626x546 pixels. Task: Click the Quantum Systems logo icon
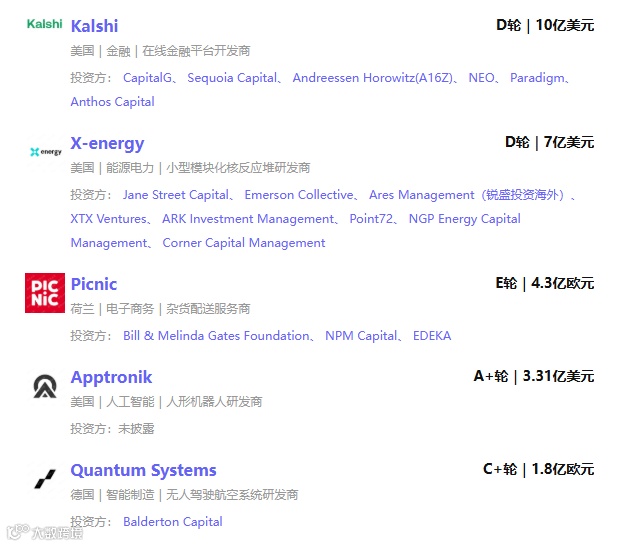click(x=45, y=479)
